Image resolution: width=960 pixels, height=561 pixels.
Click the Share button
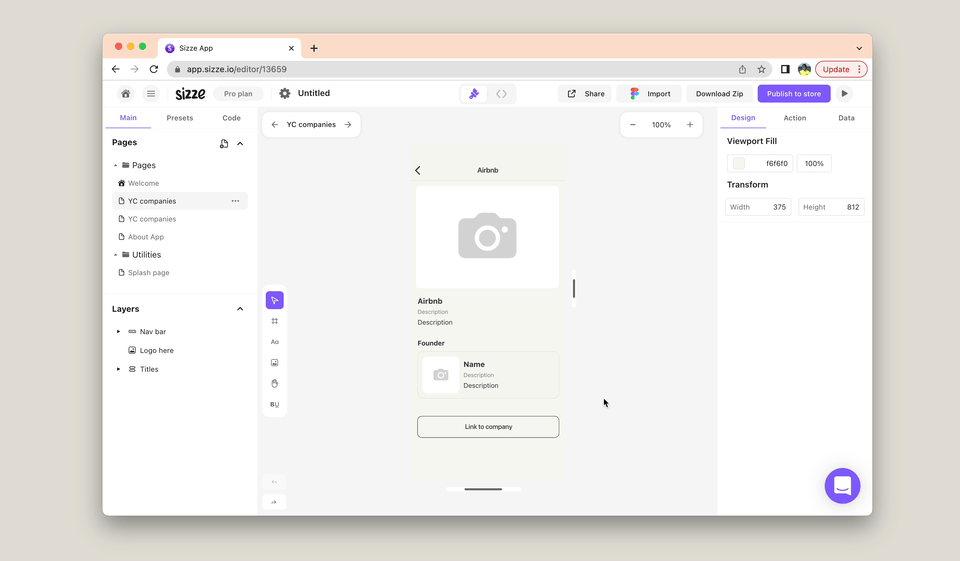pos(585,94)
